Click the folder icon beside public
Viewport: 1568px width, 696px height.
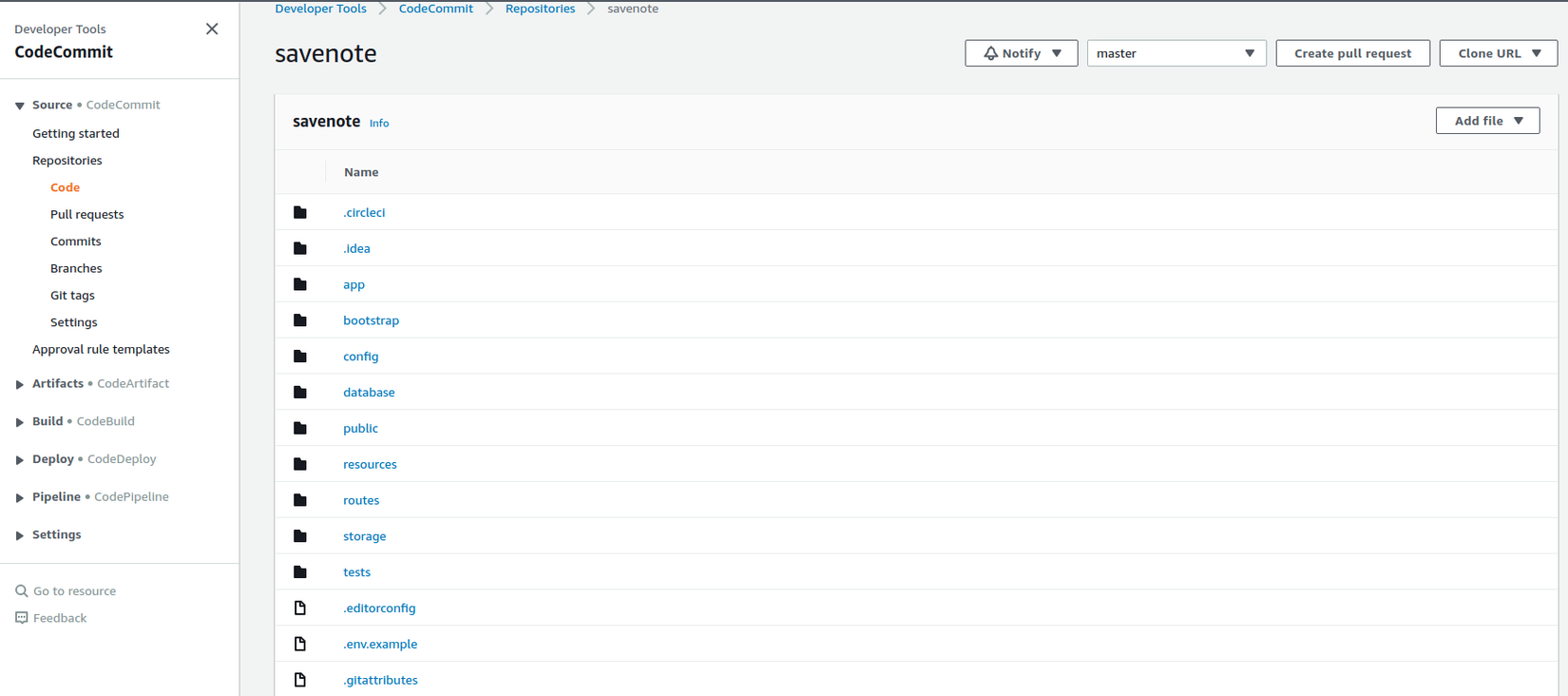[300, 428]
